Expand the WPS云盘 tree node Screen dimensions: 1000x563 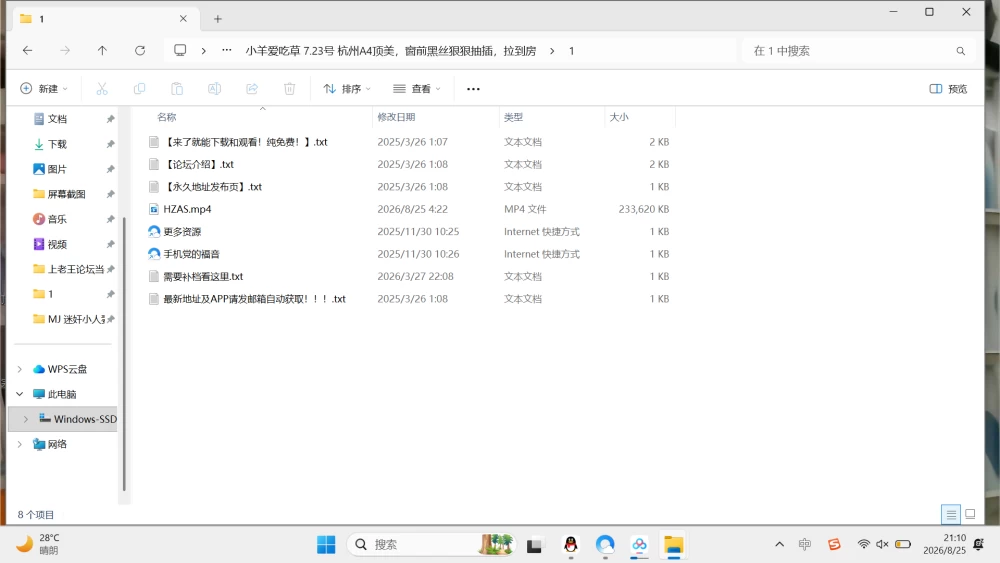point(20,369)
